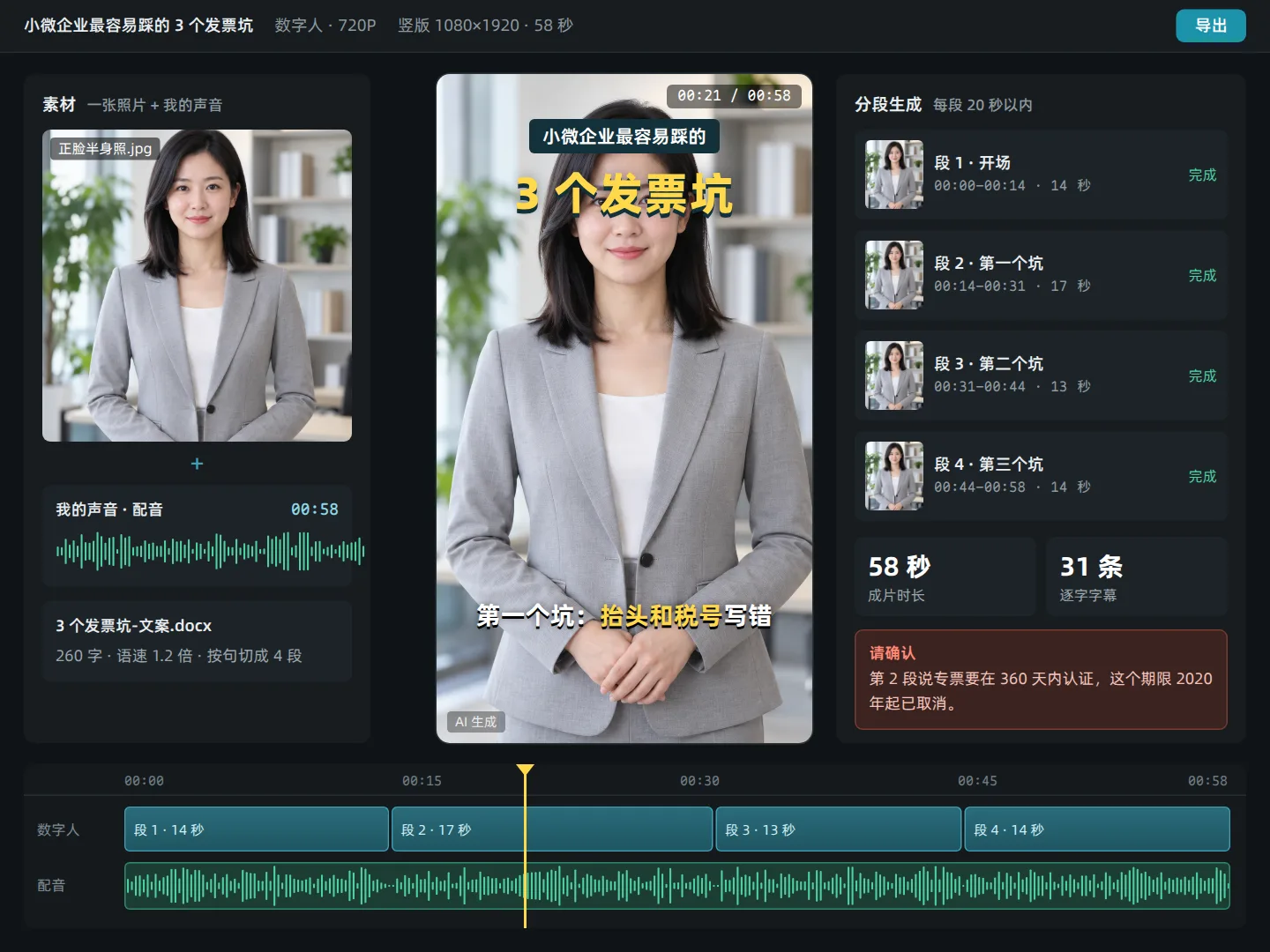Click the AI 生成 badge on preview

pyautogui.click(x=475, y=722)
